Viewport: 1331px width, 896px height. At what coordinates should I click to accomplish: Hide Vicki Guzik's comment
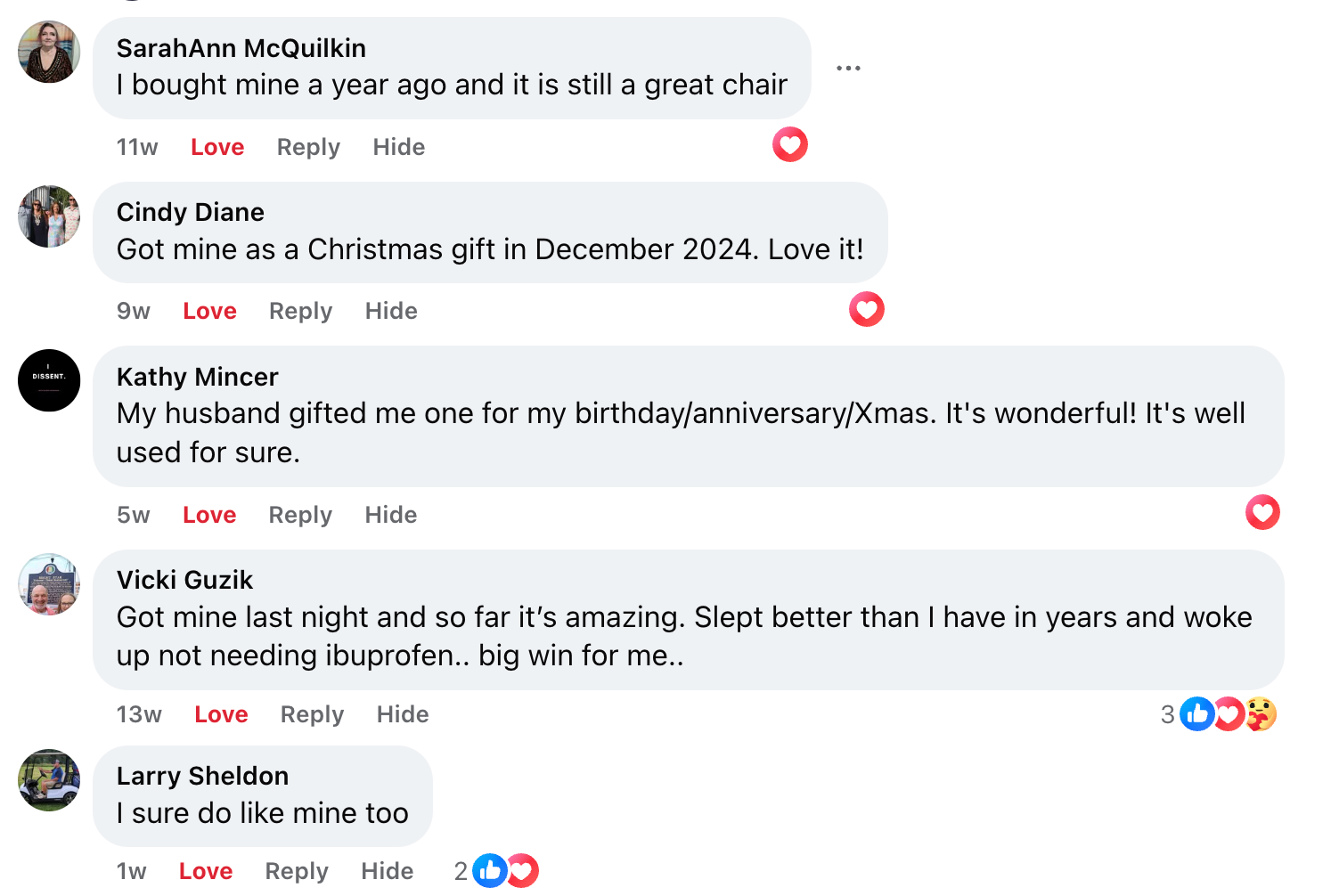[x=403, y=714]
